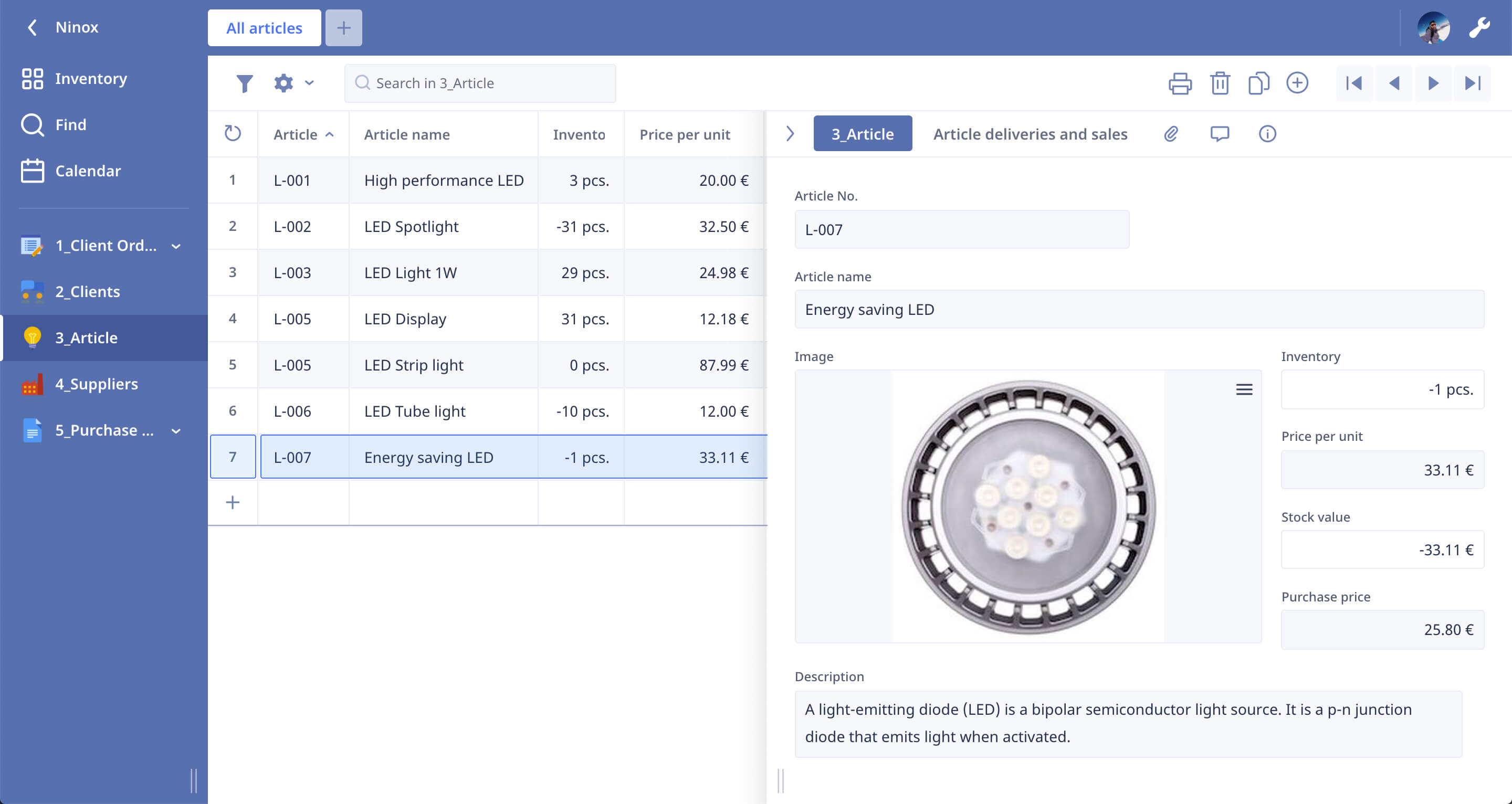Screen dimensions: 1512x804
Task: Jump to the first record
Action: coord(1354,83)
